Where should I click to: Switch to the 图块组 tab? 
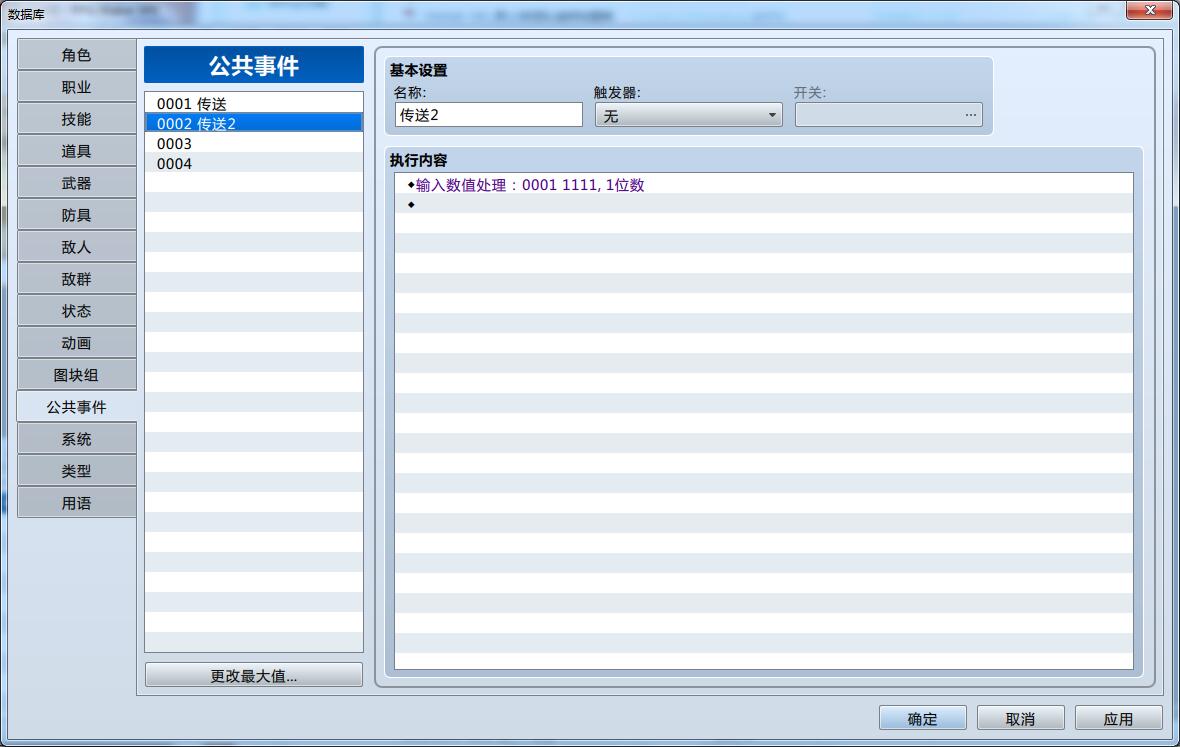(76, 375)
